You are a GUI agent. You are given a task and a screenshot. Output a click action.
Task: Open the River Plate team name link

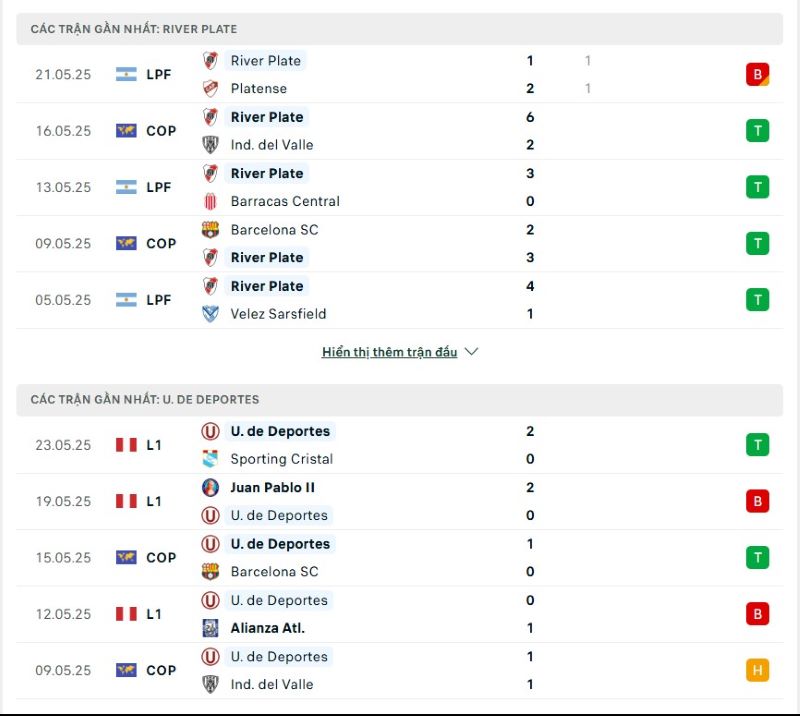(x=266, y=61)
